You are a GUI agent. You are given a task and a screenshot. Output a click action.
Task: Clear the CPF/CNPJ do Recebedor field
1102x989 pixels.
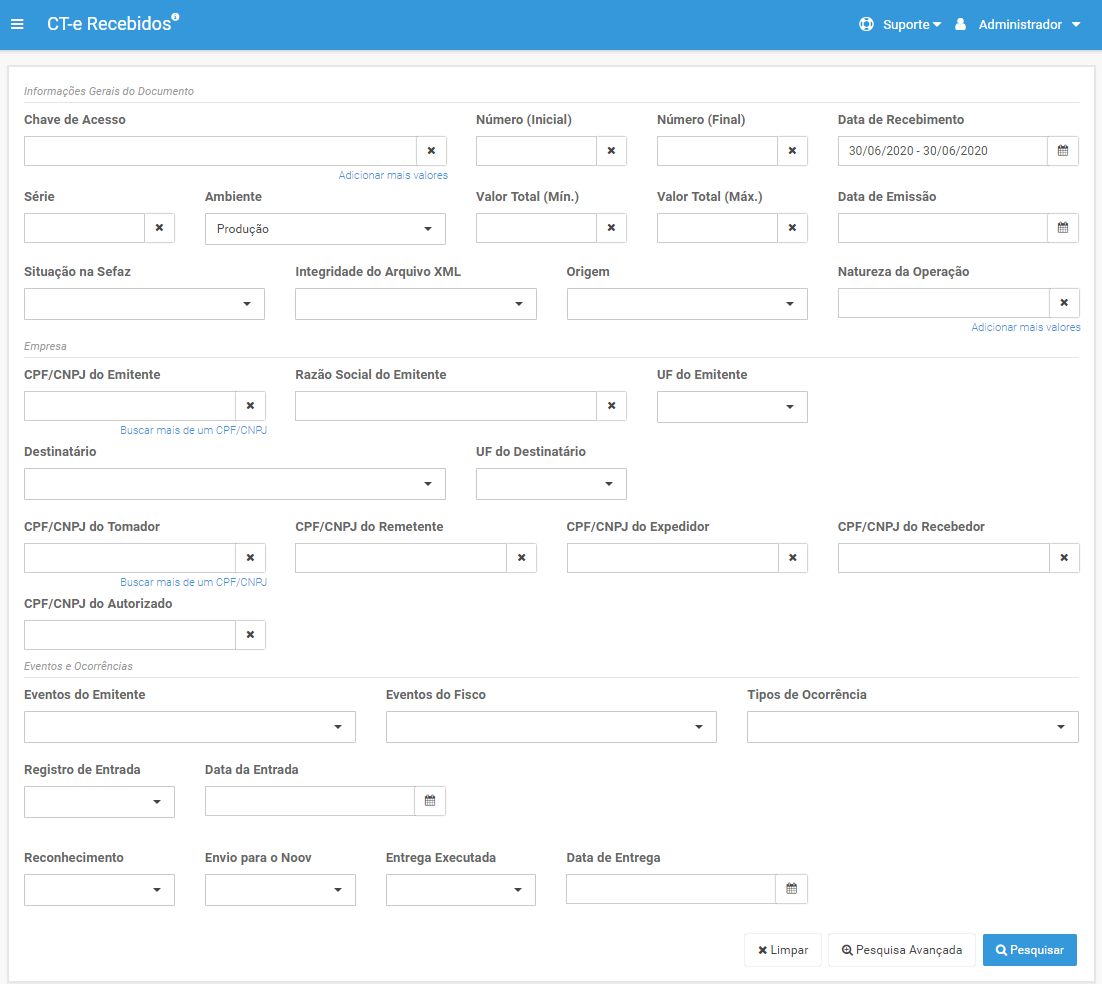[x=1064, y=558]
